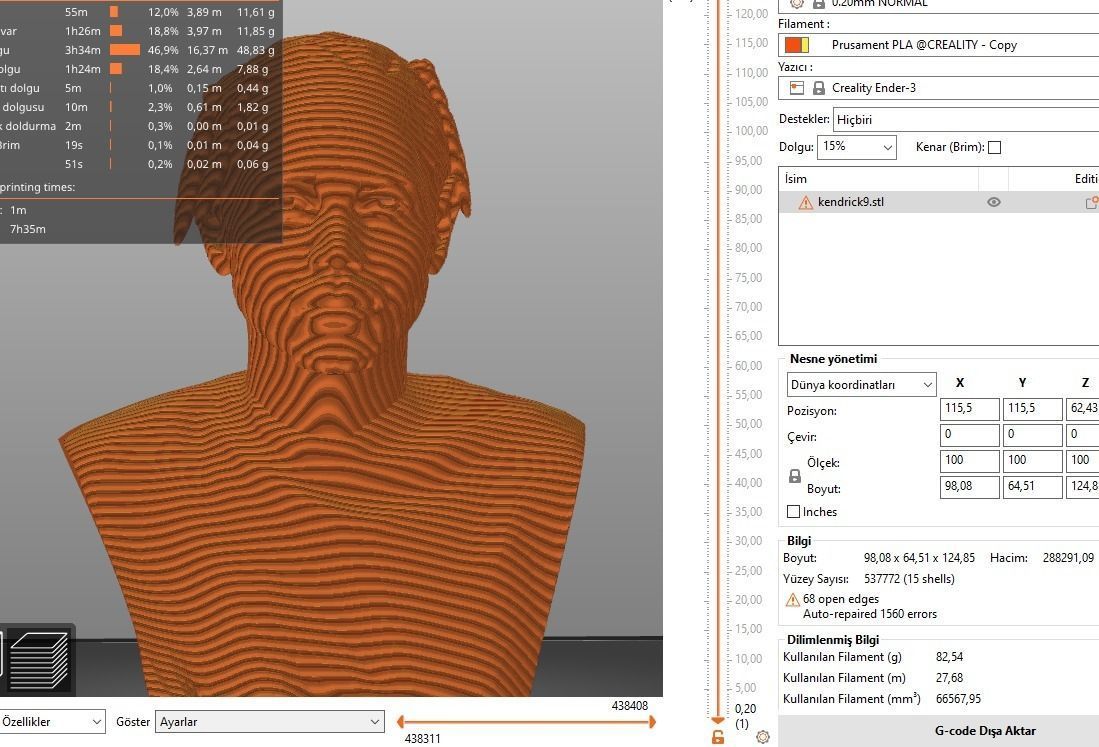The width and height of the screenshot is (1099, 747).
Task: Click the Kullanılan Filament (m) value 27,68
Action: click(949, 678)
